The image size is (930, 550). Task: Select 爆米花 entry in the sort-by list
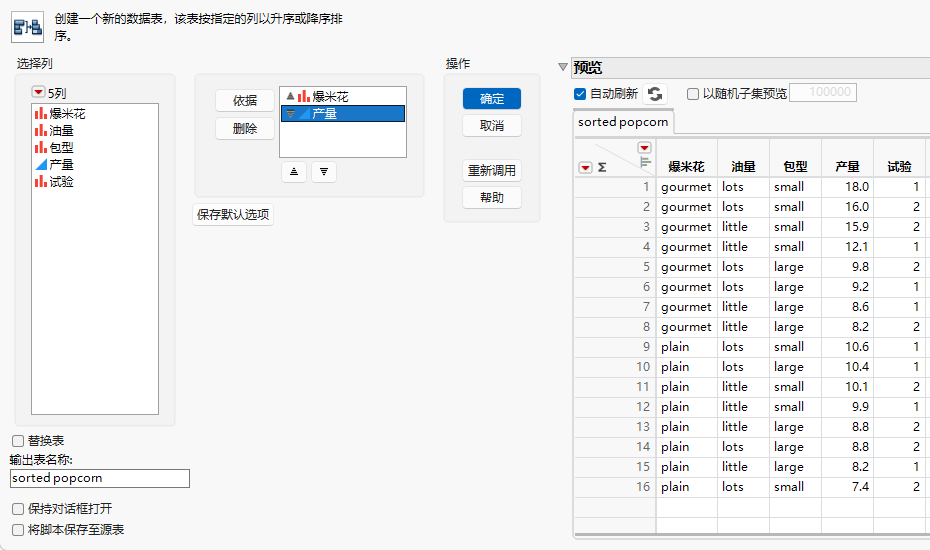pos(343,96)
